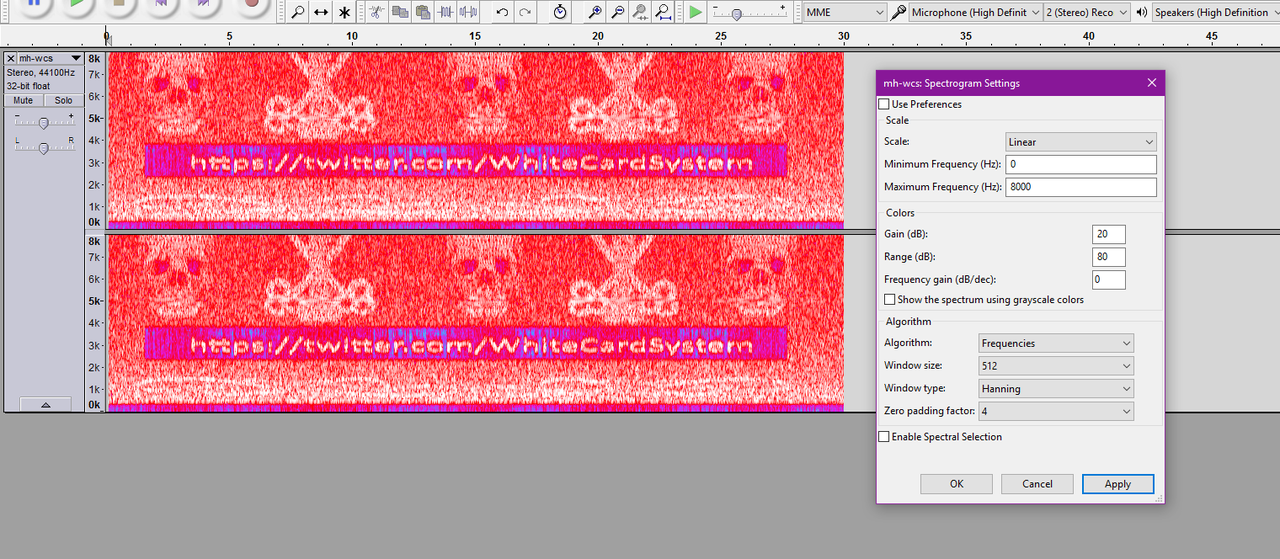Viewport: 1280px width, 559px height.
Task: Close the Spectrogram Settings dialog window
Action: 1151,83
